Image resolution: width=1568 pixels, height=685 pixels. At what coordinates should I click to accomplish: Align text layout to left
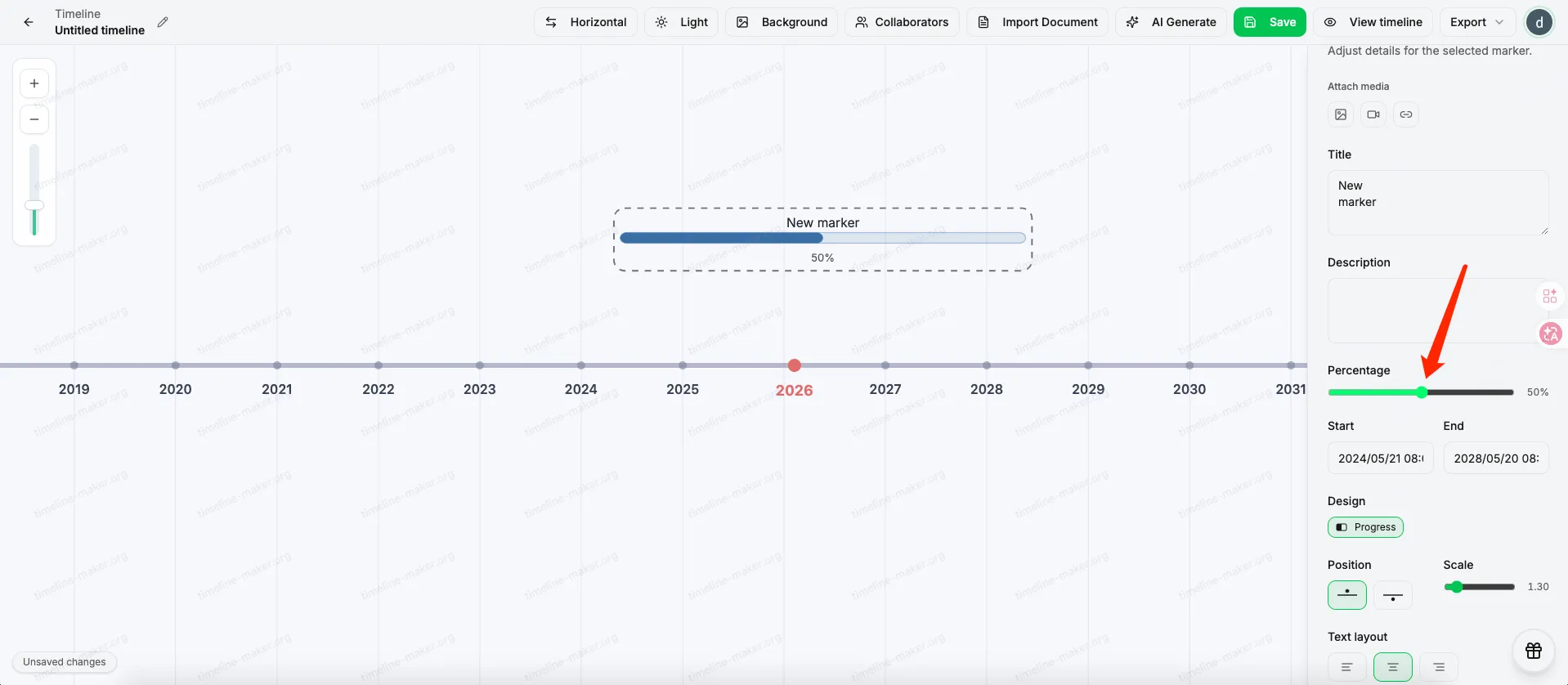tap(1346, 667)
